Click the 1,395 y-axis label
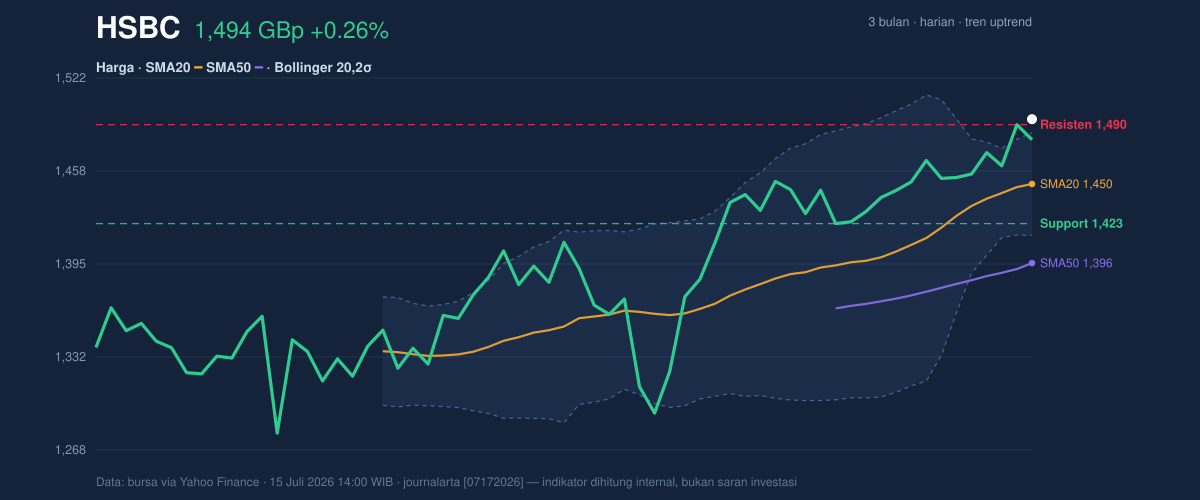 (x=70, y=264)
